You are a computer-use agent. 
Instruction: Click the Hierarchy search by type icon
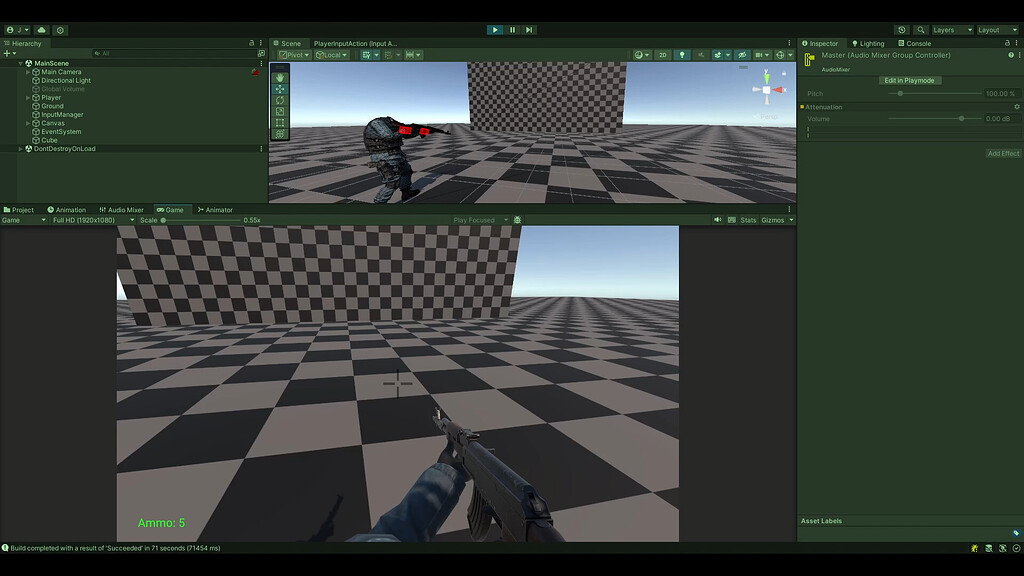click(x=261, y=54)
